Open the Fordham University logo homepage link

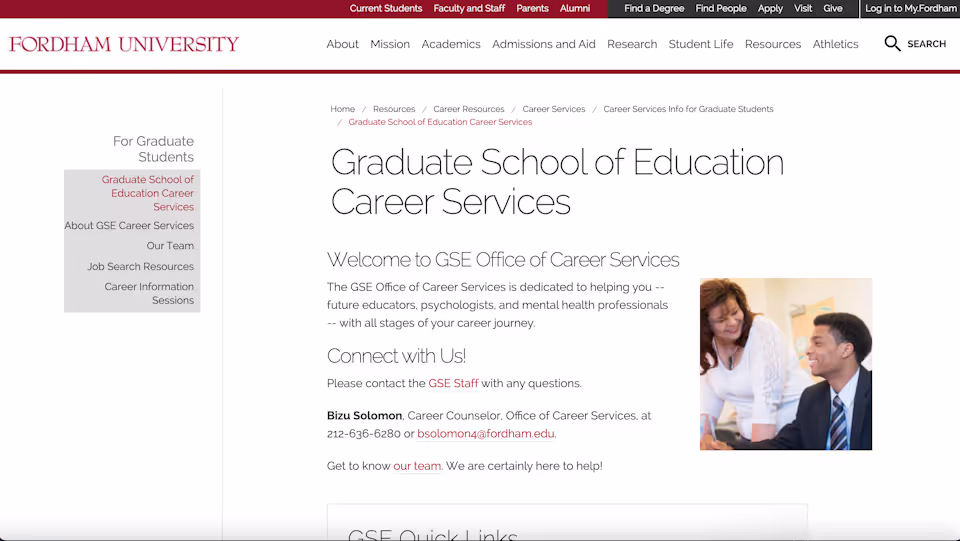124,44
